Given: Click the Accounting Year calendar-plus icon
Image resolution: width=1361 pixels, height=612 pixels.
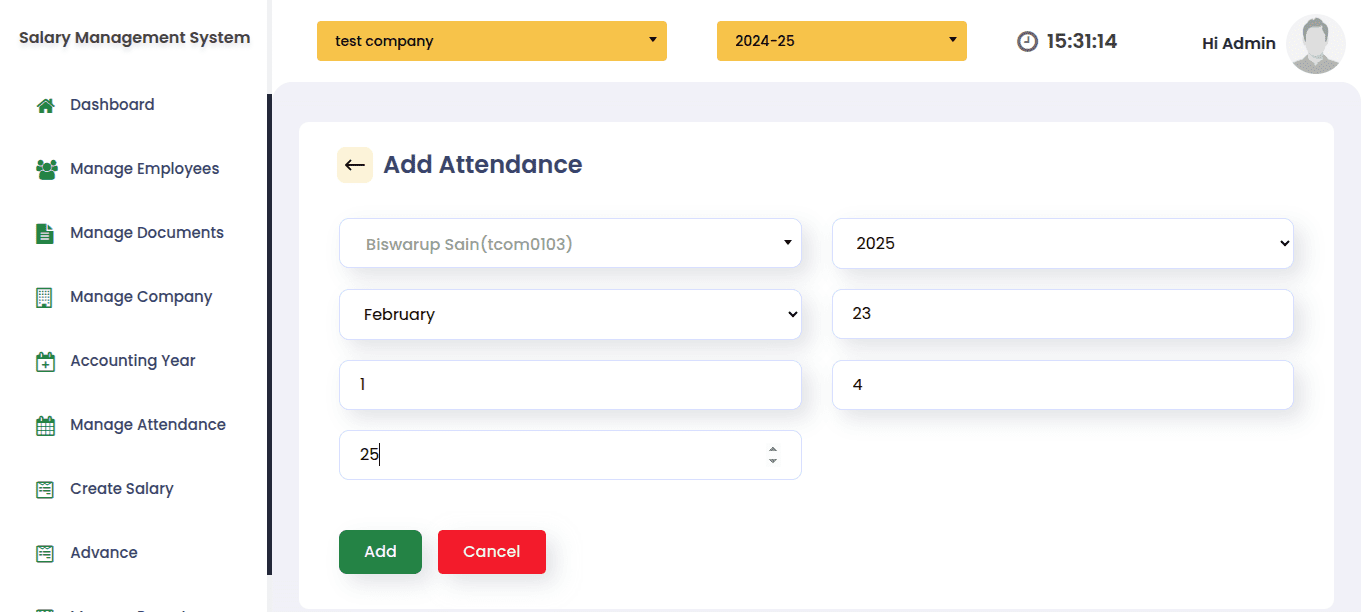Looking at the screenshot, I should pyautogui.click(x=45, y=362).
